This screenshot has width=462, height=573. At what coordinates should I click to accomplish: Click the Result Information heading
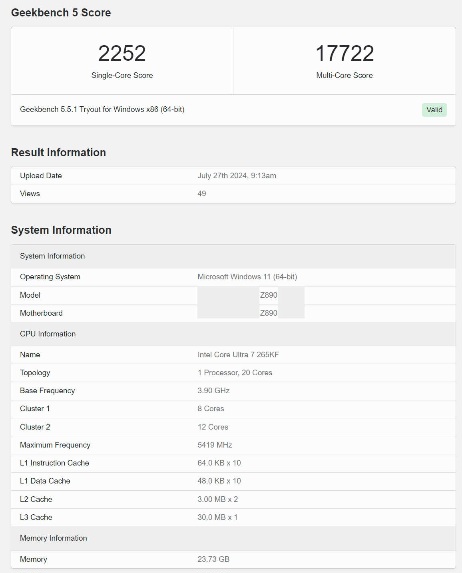58,152
